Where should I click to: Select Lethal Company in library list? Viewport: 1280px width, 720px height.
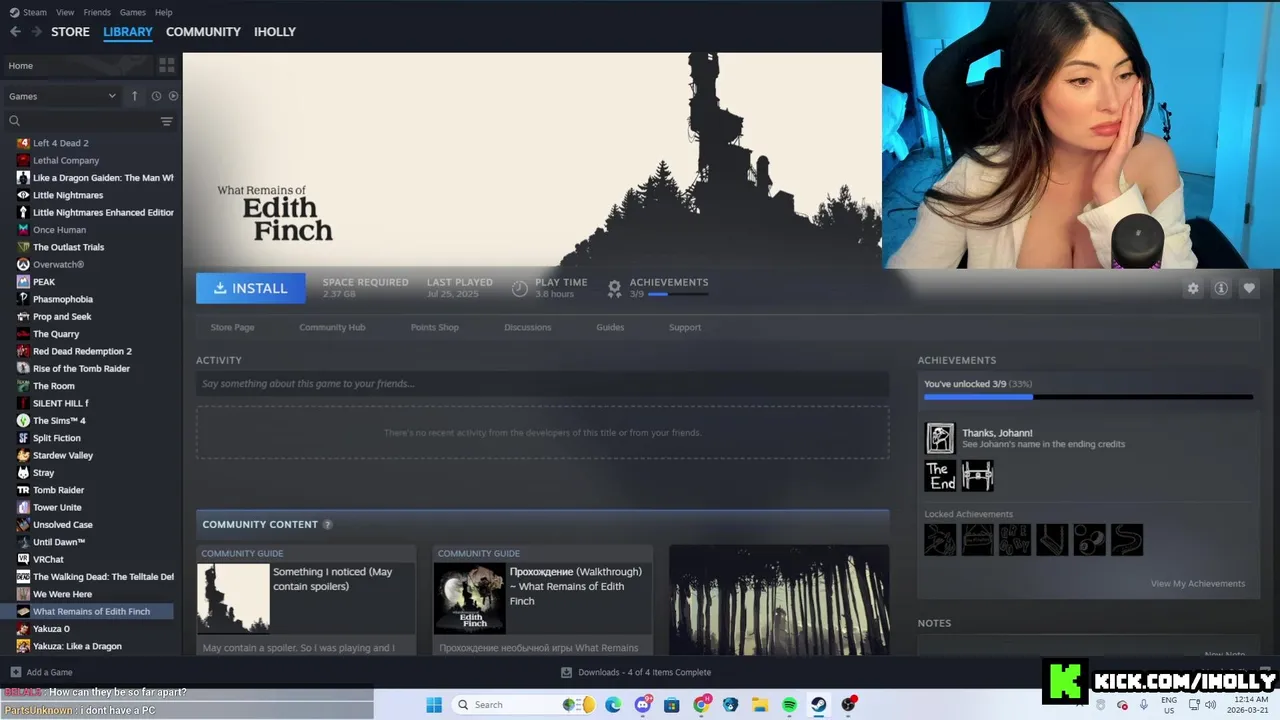pyautogui.click(x=66, y=160)
